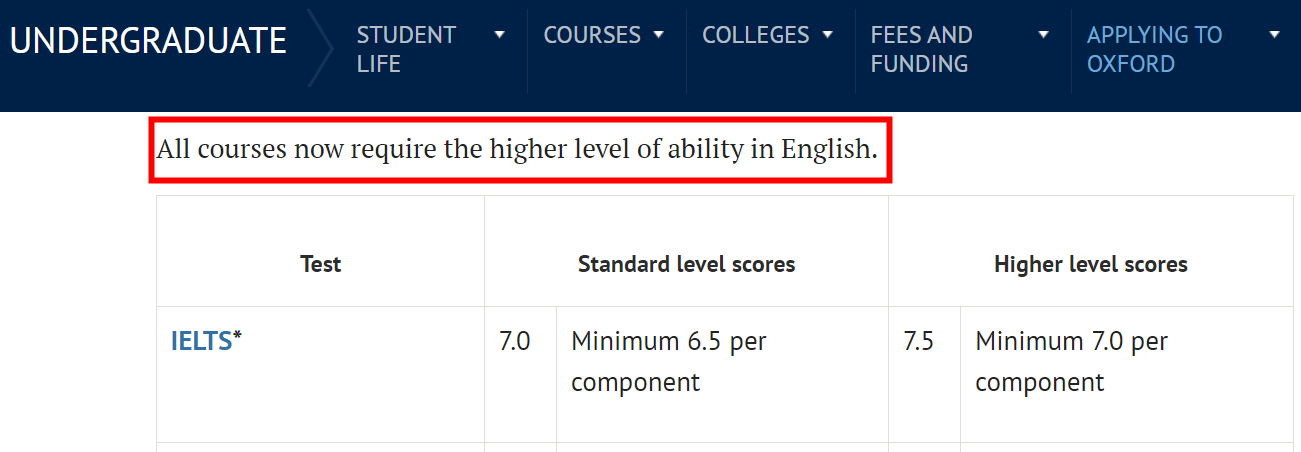Click the 7.0 standard IELTS score cell
Image resolution: width=1301 pixels, height=452 pixels.
[x=515, y=341]
